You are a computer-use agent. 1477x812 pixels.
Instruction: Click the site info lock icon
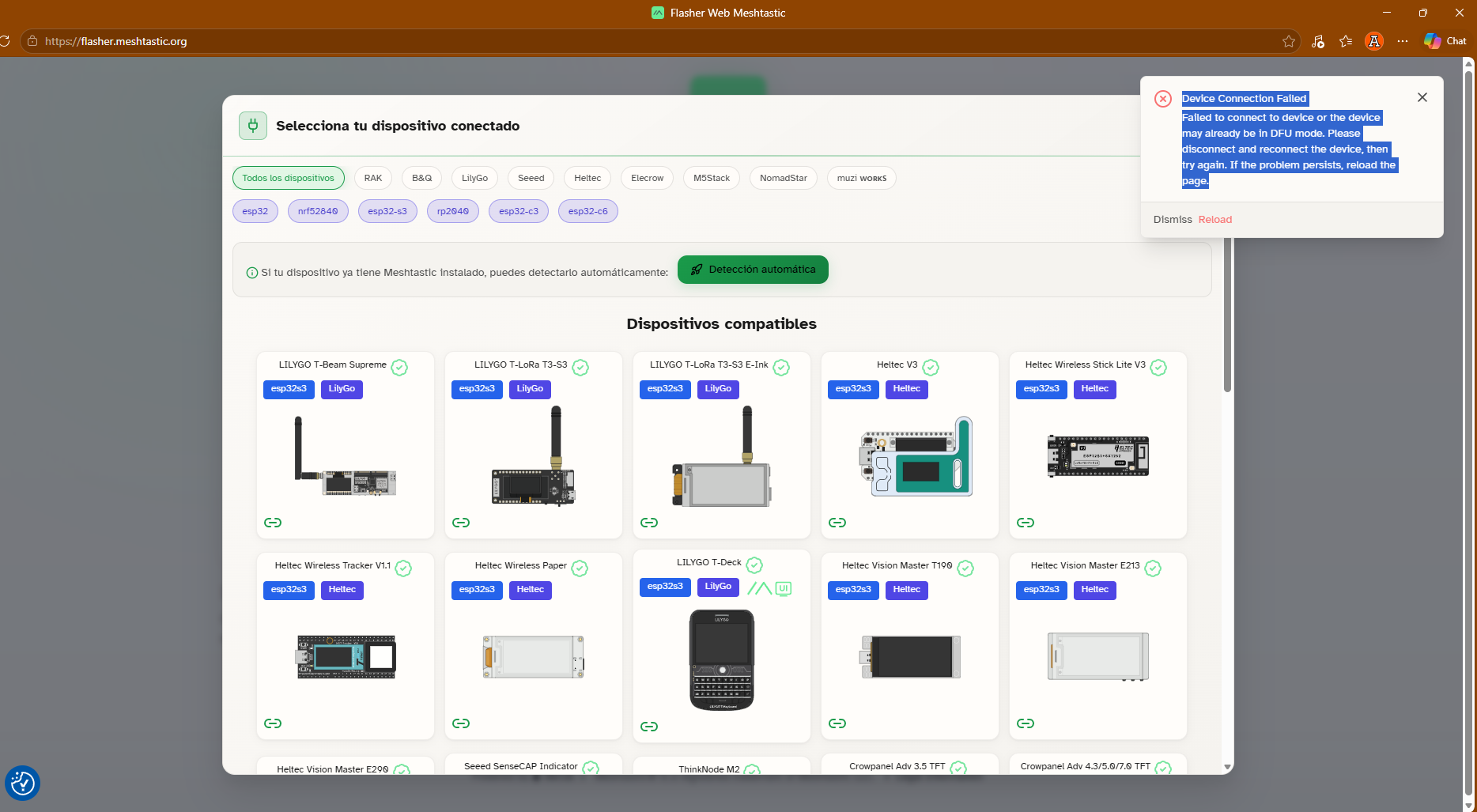click(32, 41)
